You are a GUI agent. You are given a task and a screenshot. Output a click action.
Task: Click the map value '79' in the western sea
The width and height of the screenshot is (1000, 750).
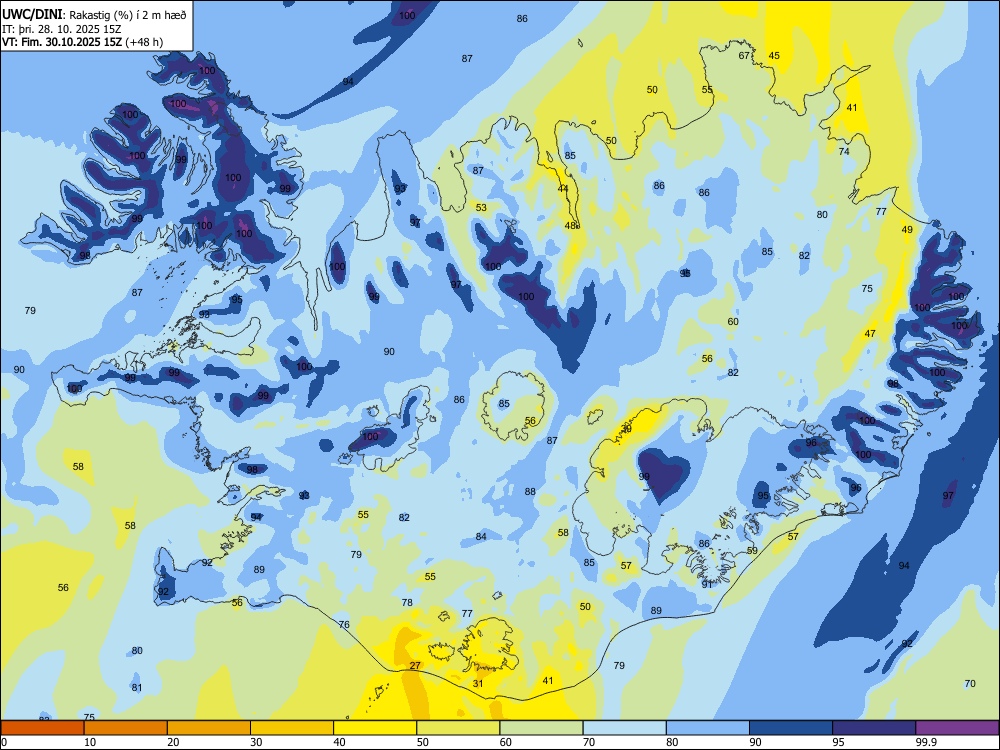click(30, 311)
